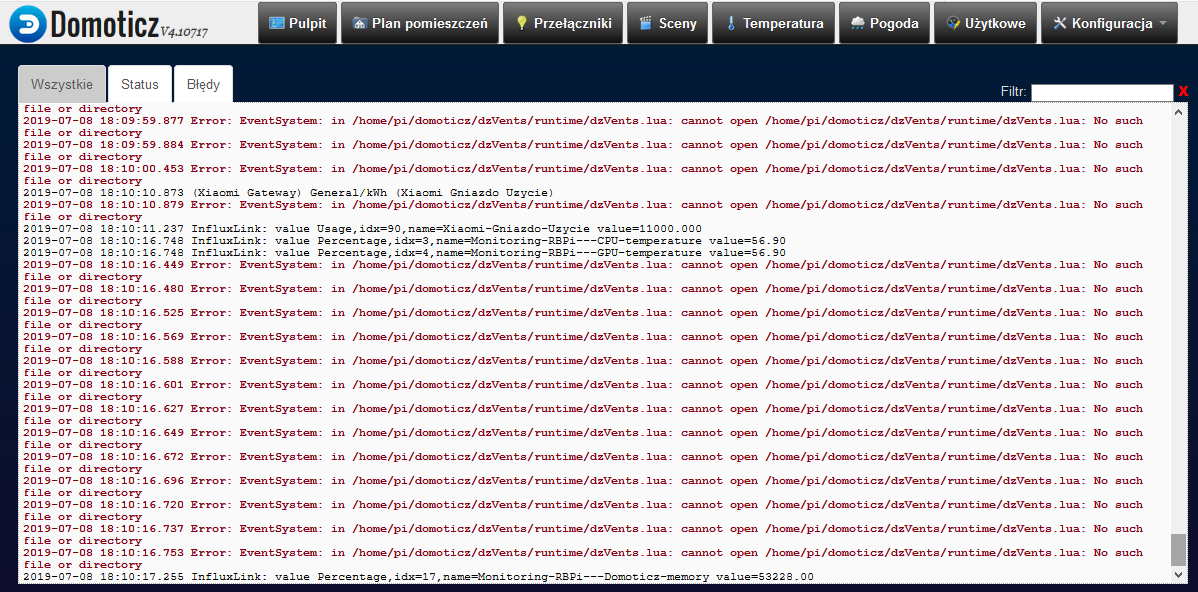
Task: Switch to the Wszystkie log tab
Action: pos(62,84)
